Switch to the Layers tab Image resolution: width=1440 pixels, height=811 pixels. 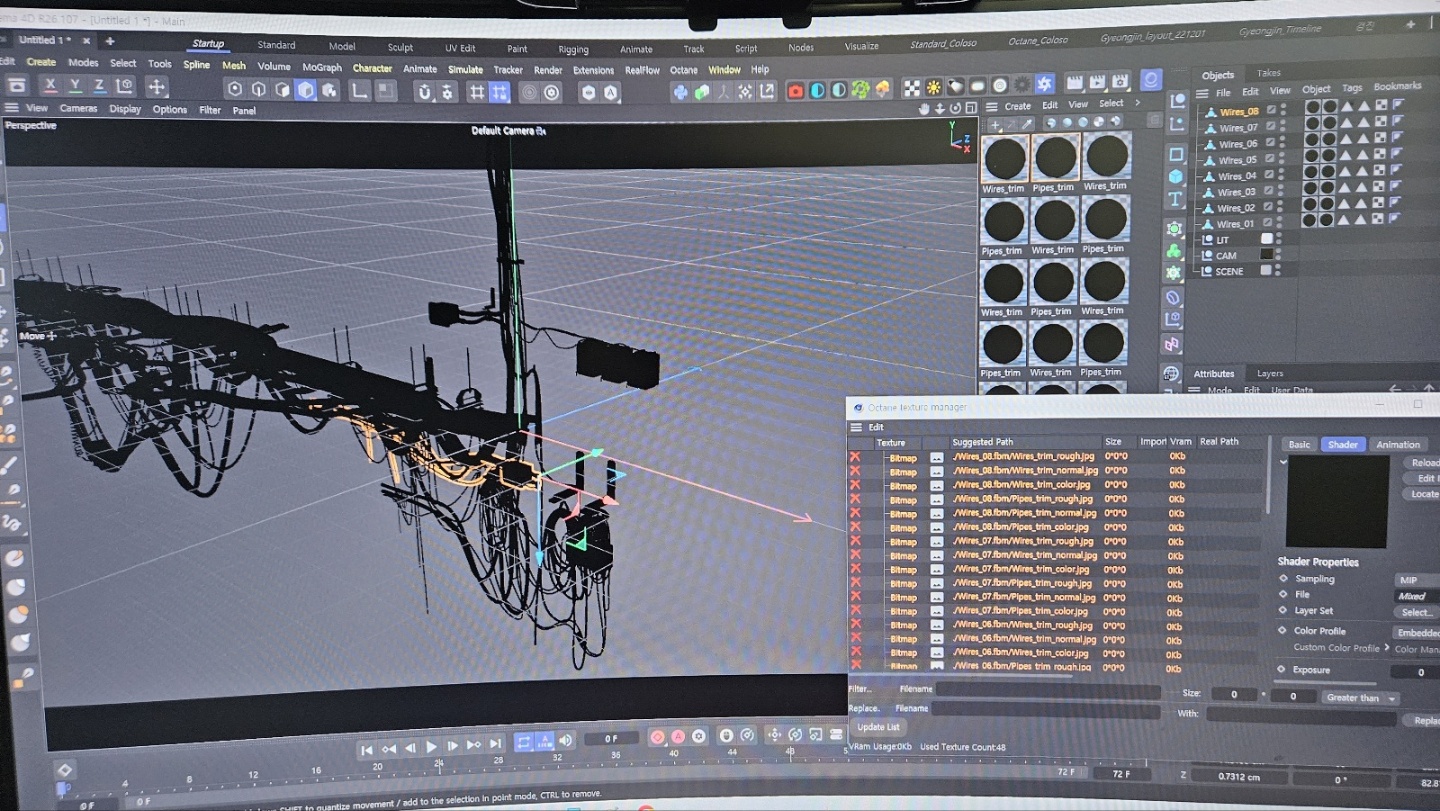point(1269,373)
